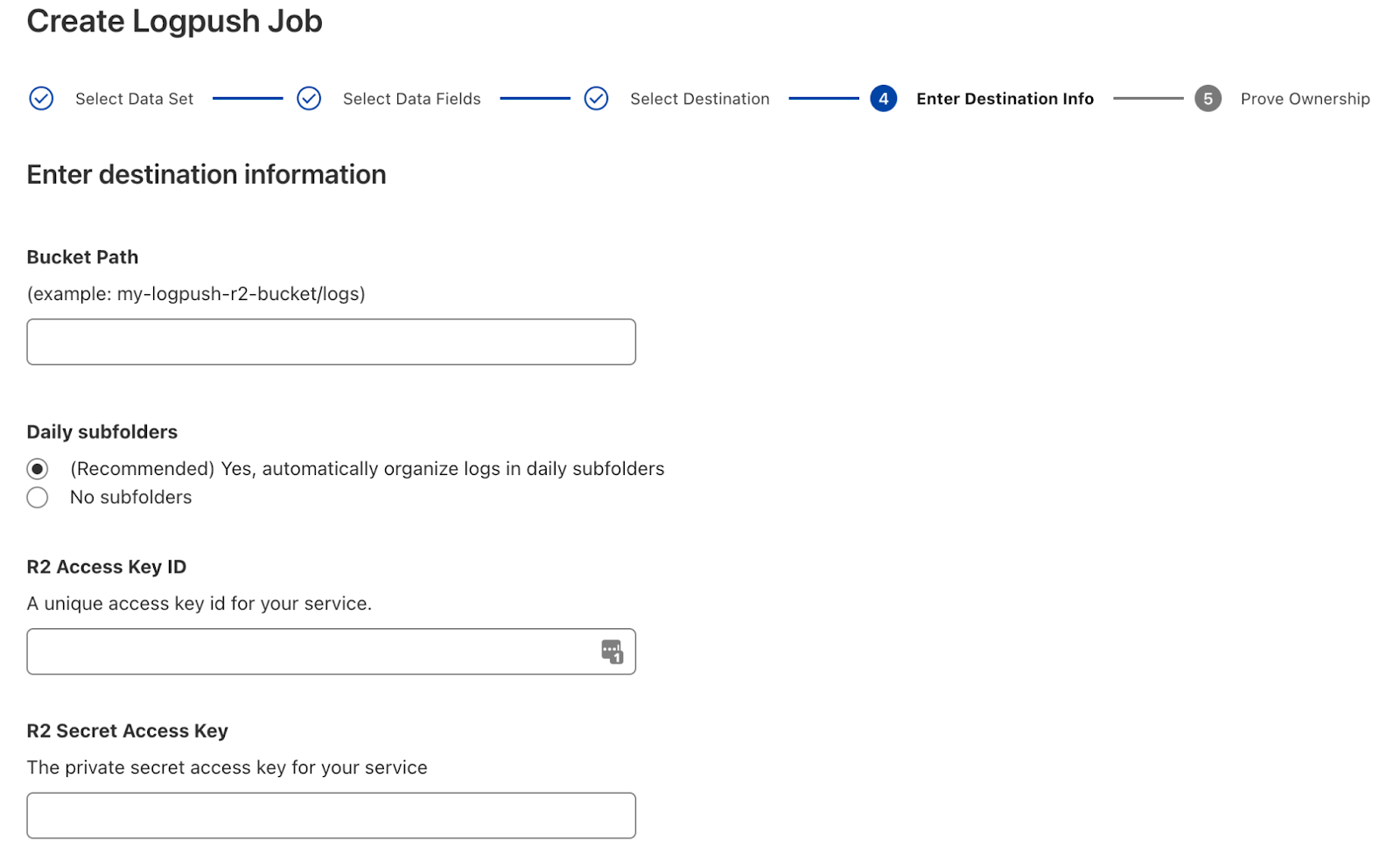The image size is (1400, 847).
Task: Open password manager icon in Access Key ID field
Action: point(612,652)
